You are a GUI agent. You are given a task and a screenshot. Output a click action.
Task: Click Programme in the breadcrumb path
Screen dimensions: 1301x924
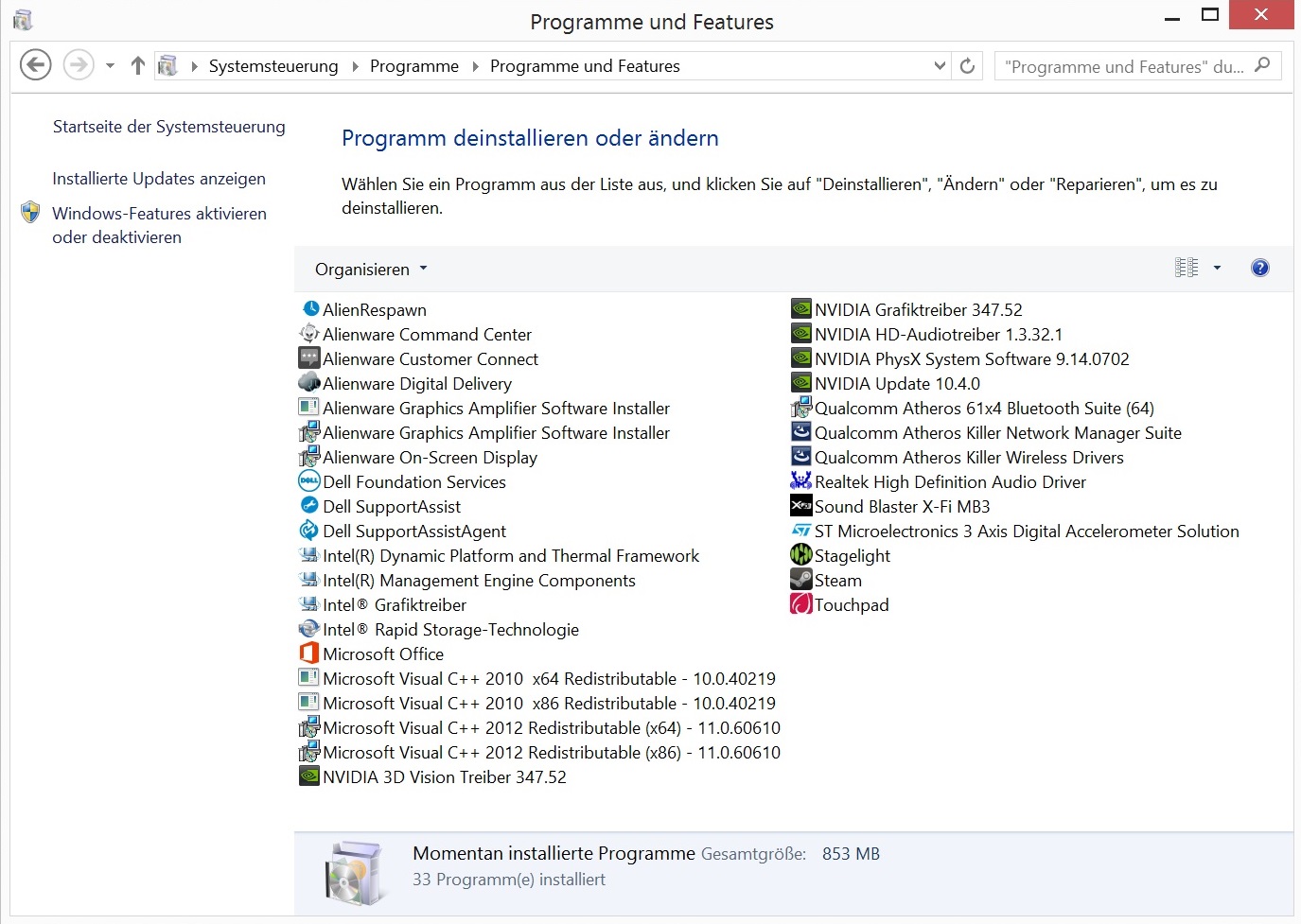414,66
